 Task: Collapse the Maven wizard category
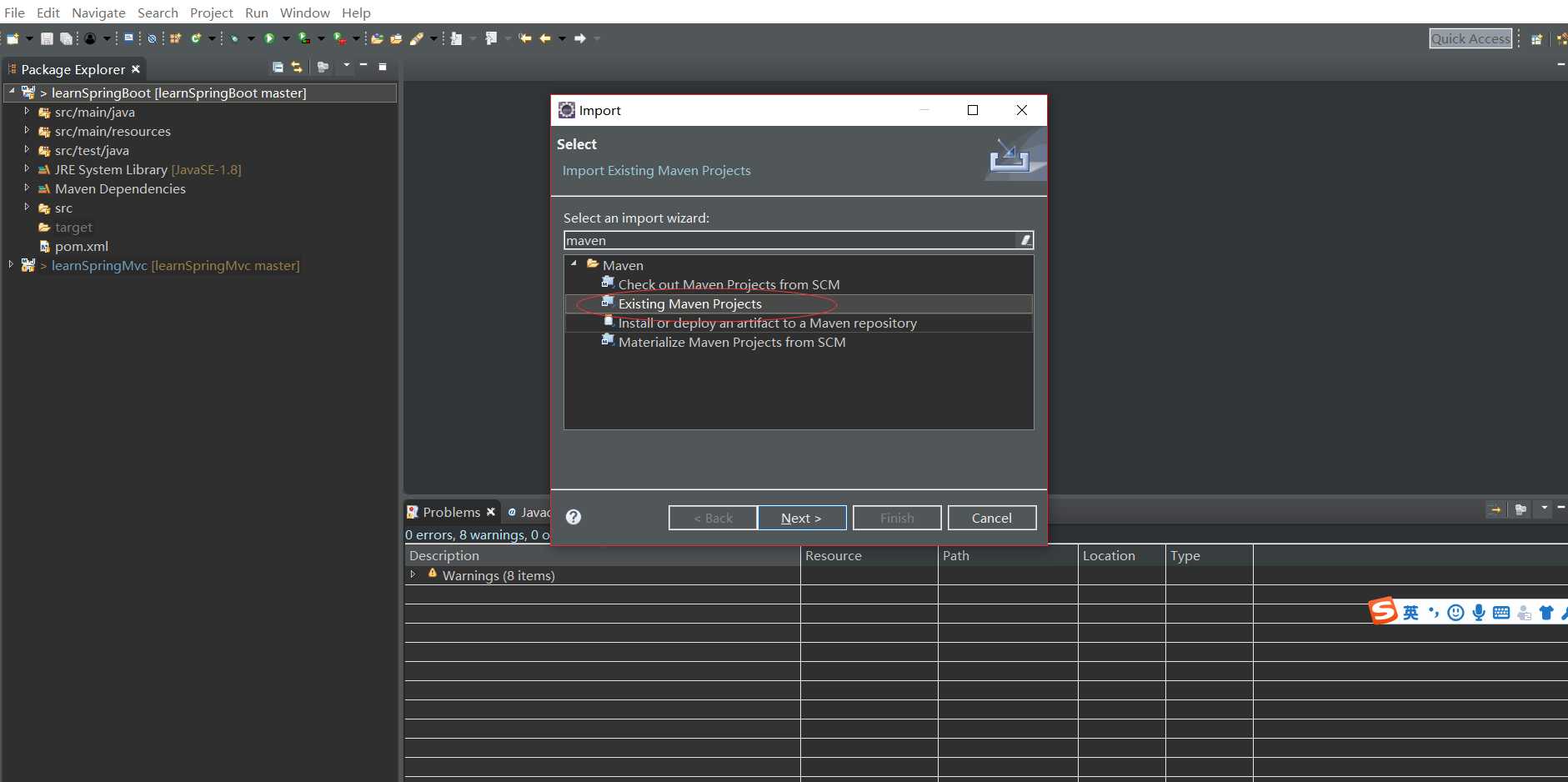click(x=574, y=263)
